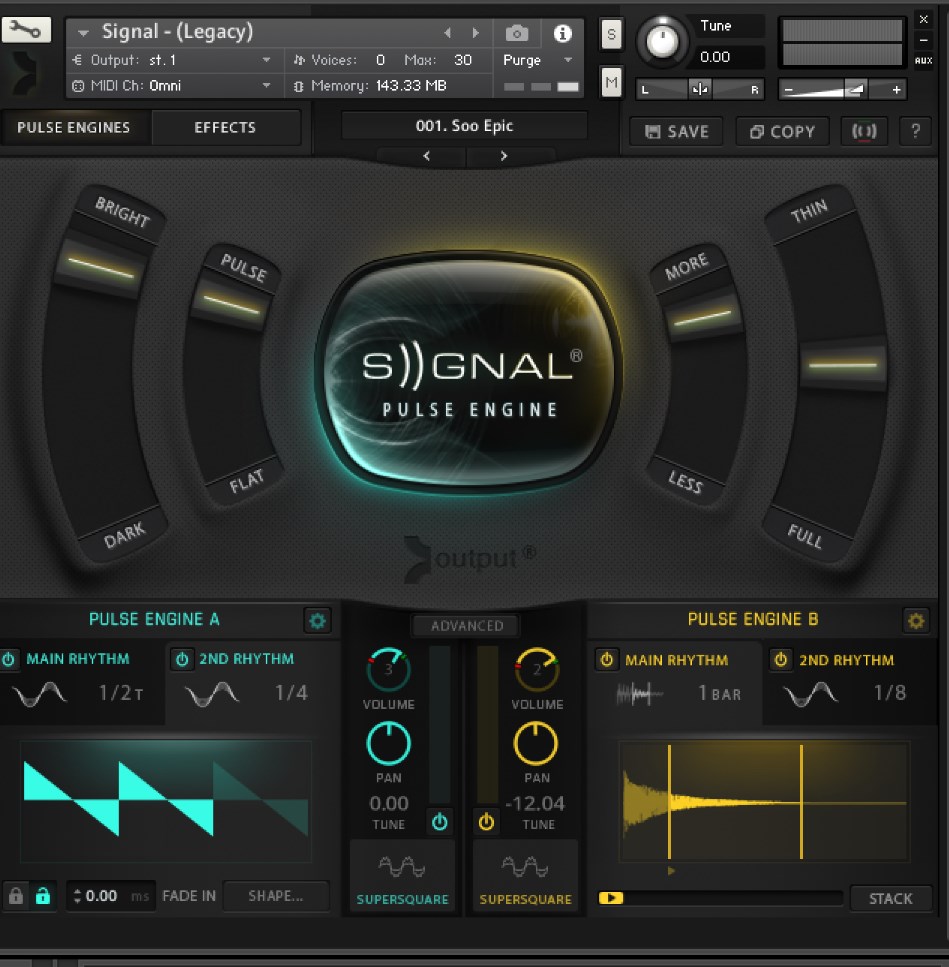This screenshot has width=949, height=967.
Task: Switch to the Effects tab
Action: click(x=225, y=128)
